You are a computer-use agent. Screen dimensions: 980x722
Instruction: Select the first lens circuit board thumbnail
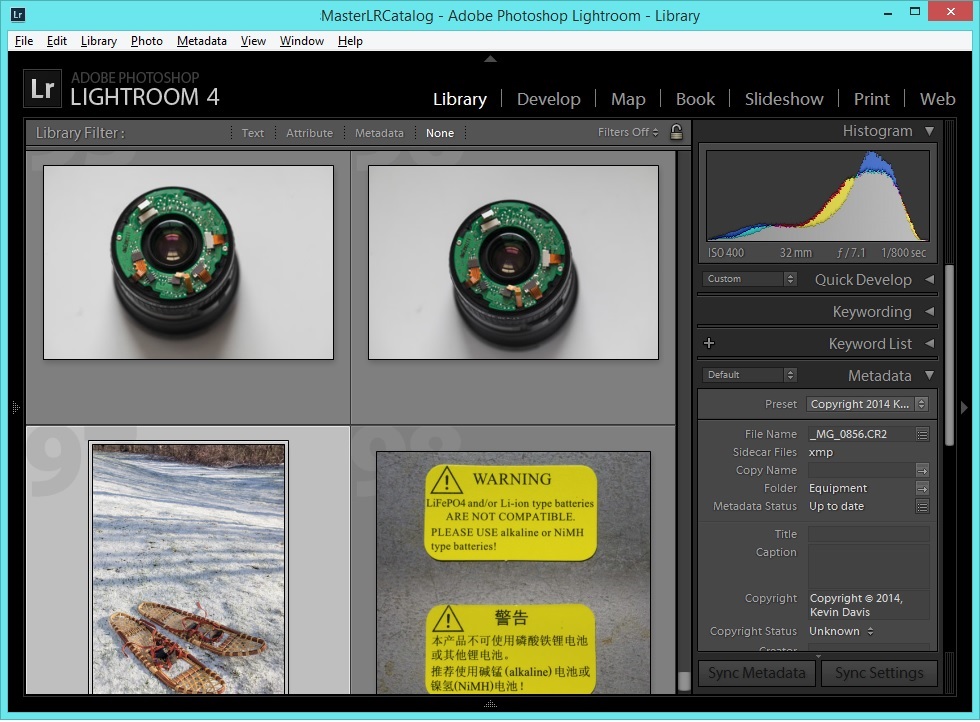click(188, 262)
